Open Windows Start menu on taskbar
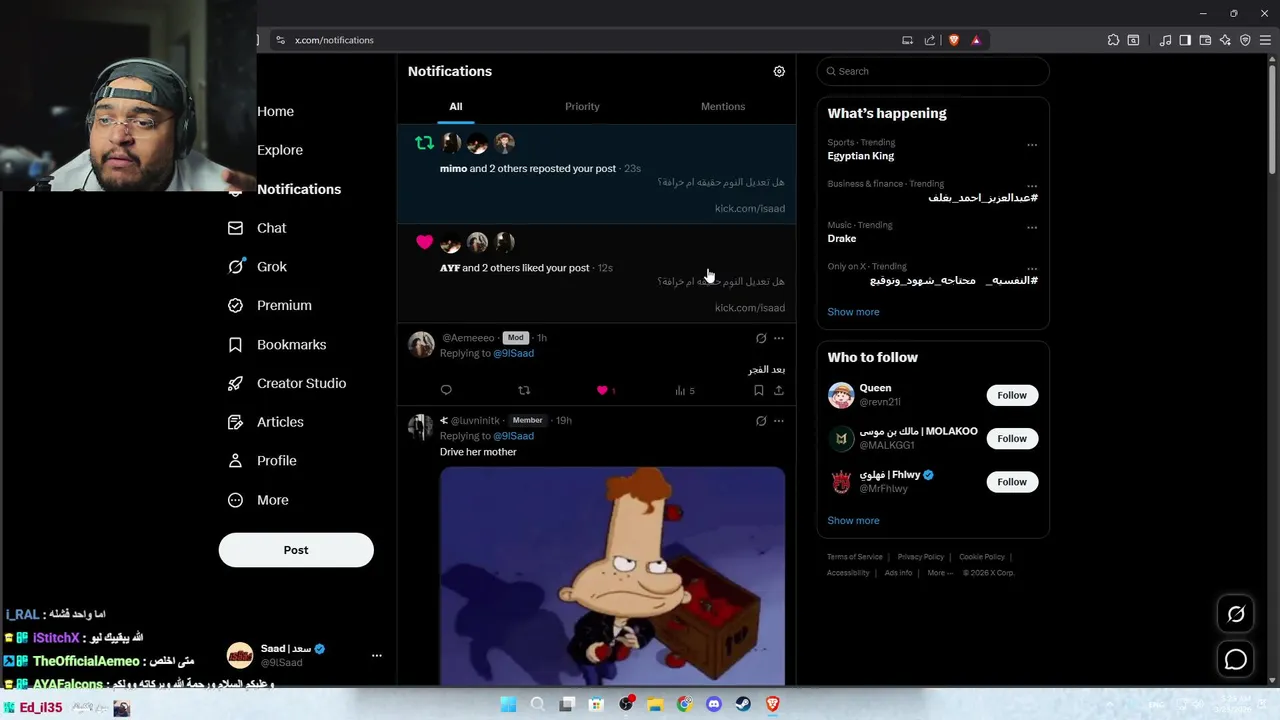The height and width of the screenshot is (720, 1280). point(508,704)
